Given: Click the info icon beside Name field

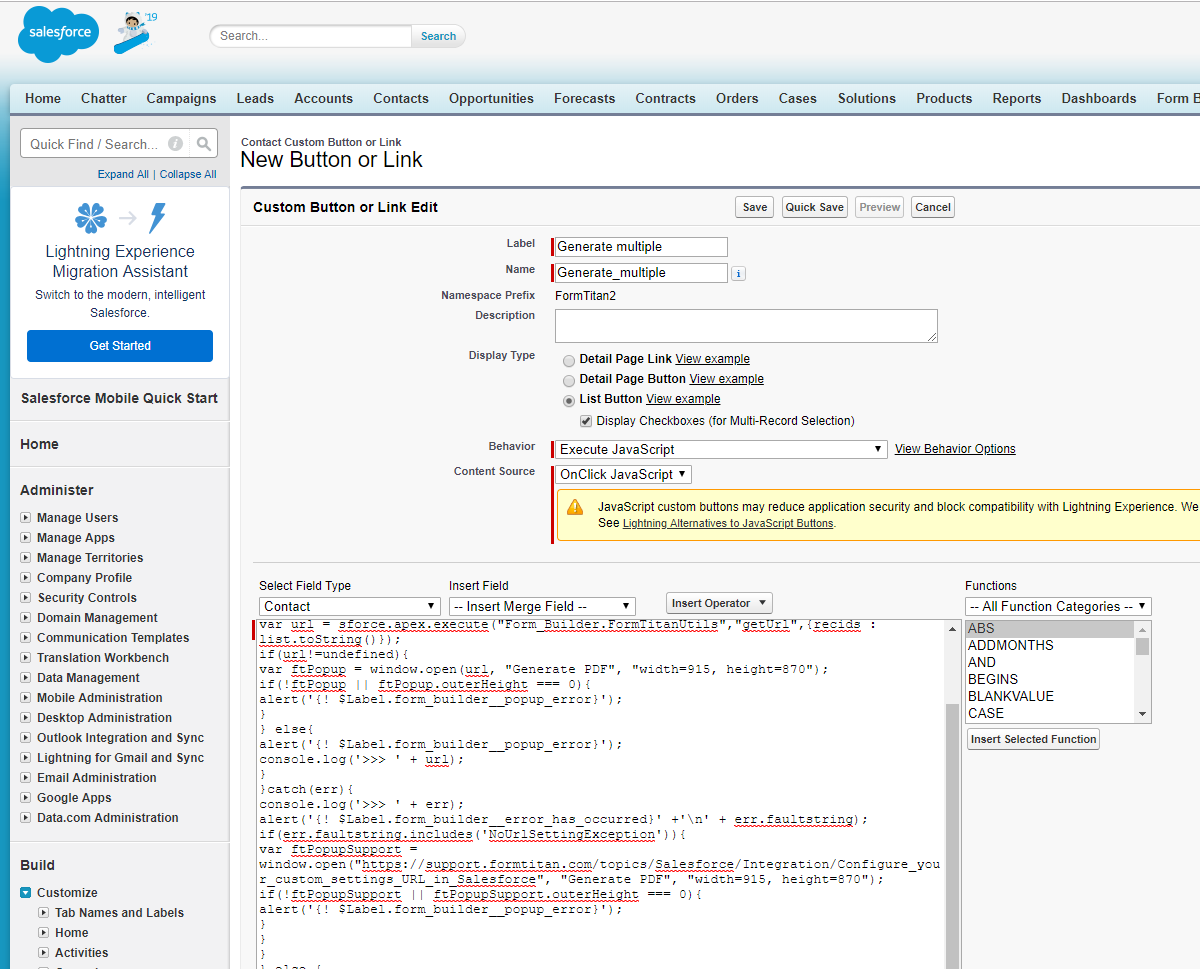Looking at the screenshot, I should (738, 273).
